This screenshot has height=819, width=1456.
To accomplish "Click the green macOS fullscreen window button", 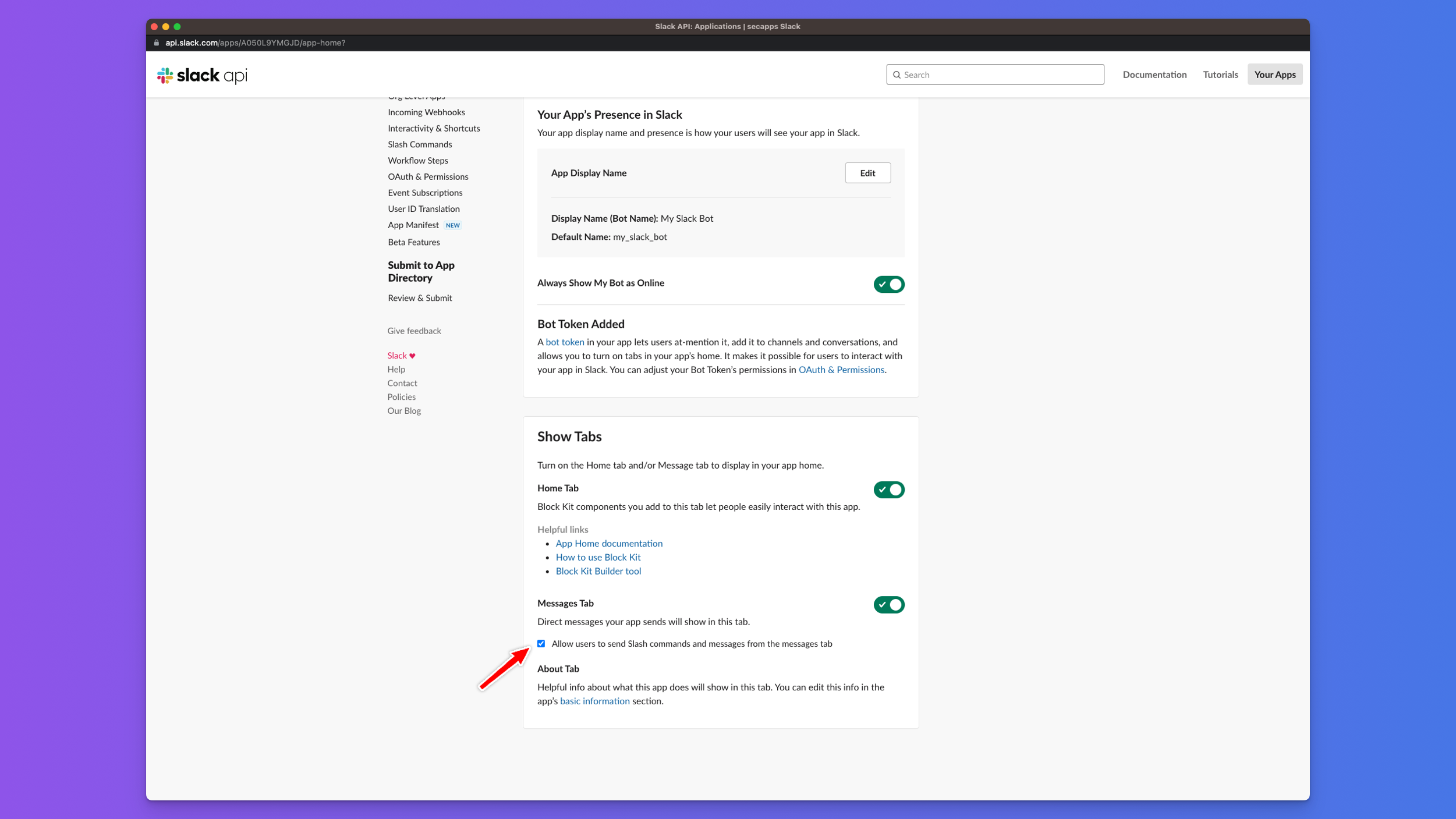I will coord(177,26).
